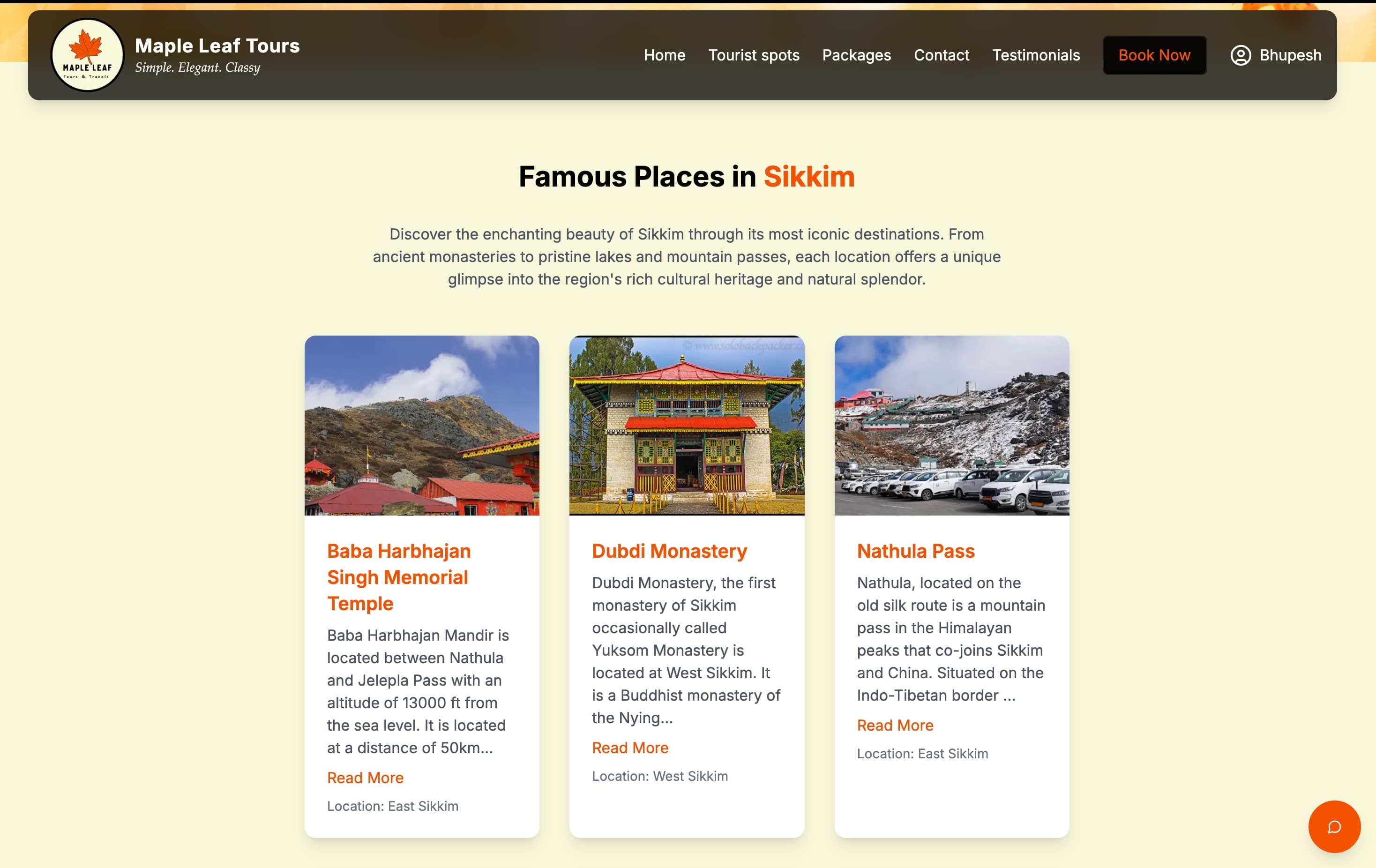The height and width of the screenshot is (868, 1376).
Task: Navigate to Packages
Action: pos(856,55)
